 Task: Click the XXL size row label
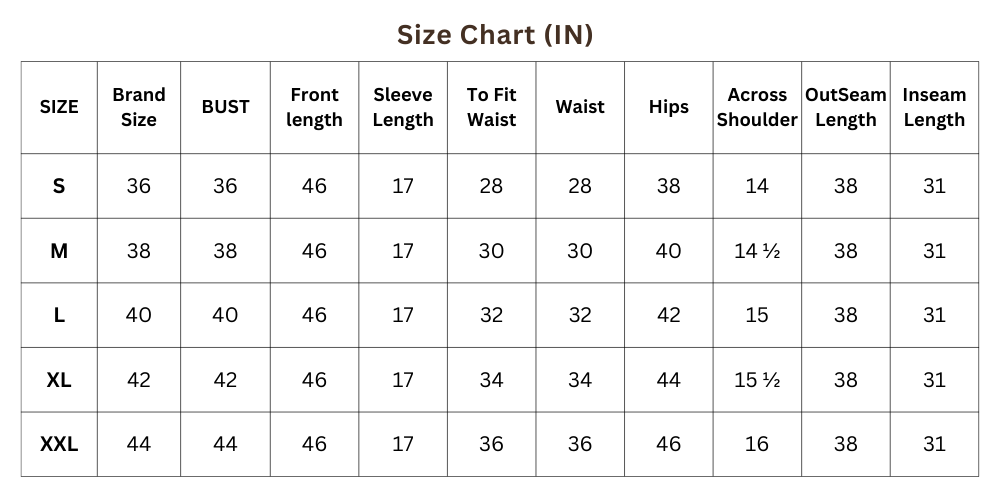[x=59, y=444]
